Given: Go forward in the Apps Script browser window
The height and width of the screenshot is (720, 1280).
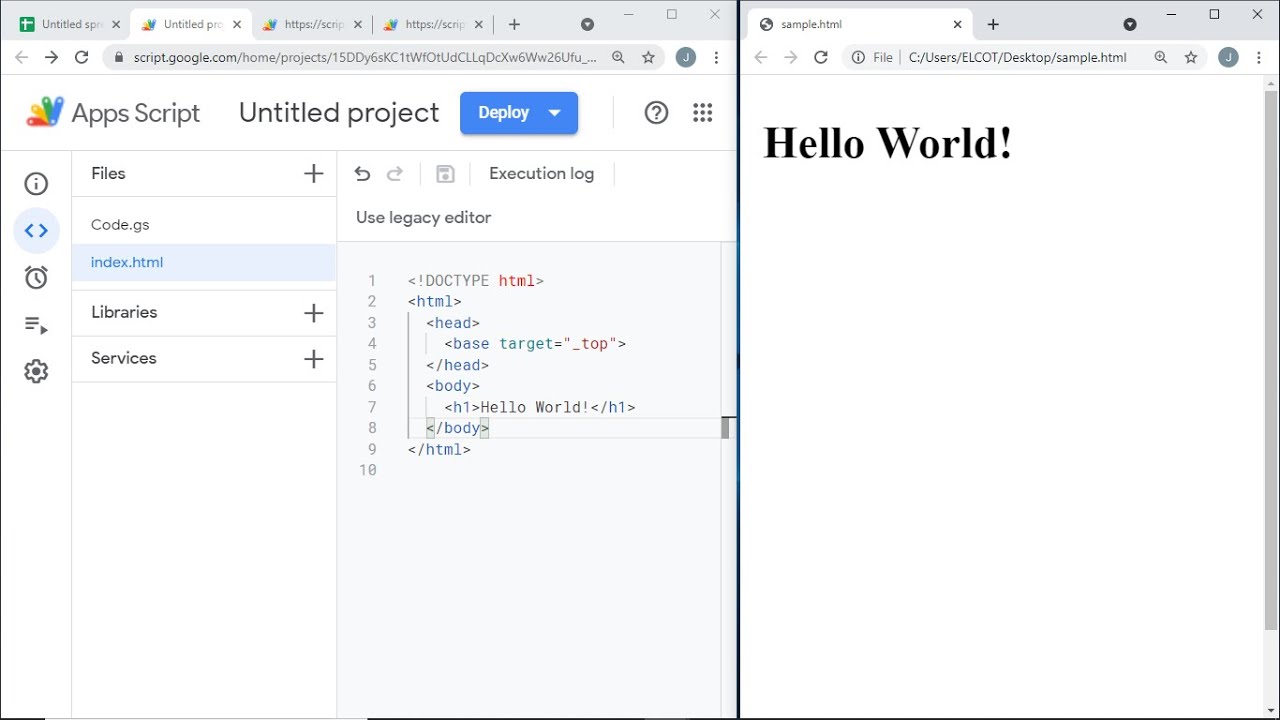Looking at the screenshot, I should 51,58.
